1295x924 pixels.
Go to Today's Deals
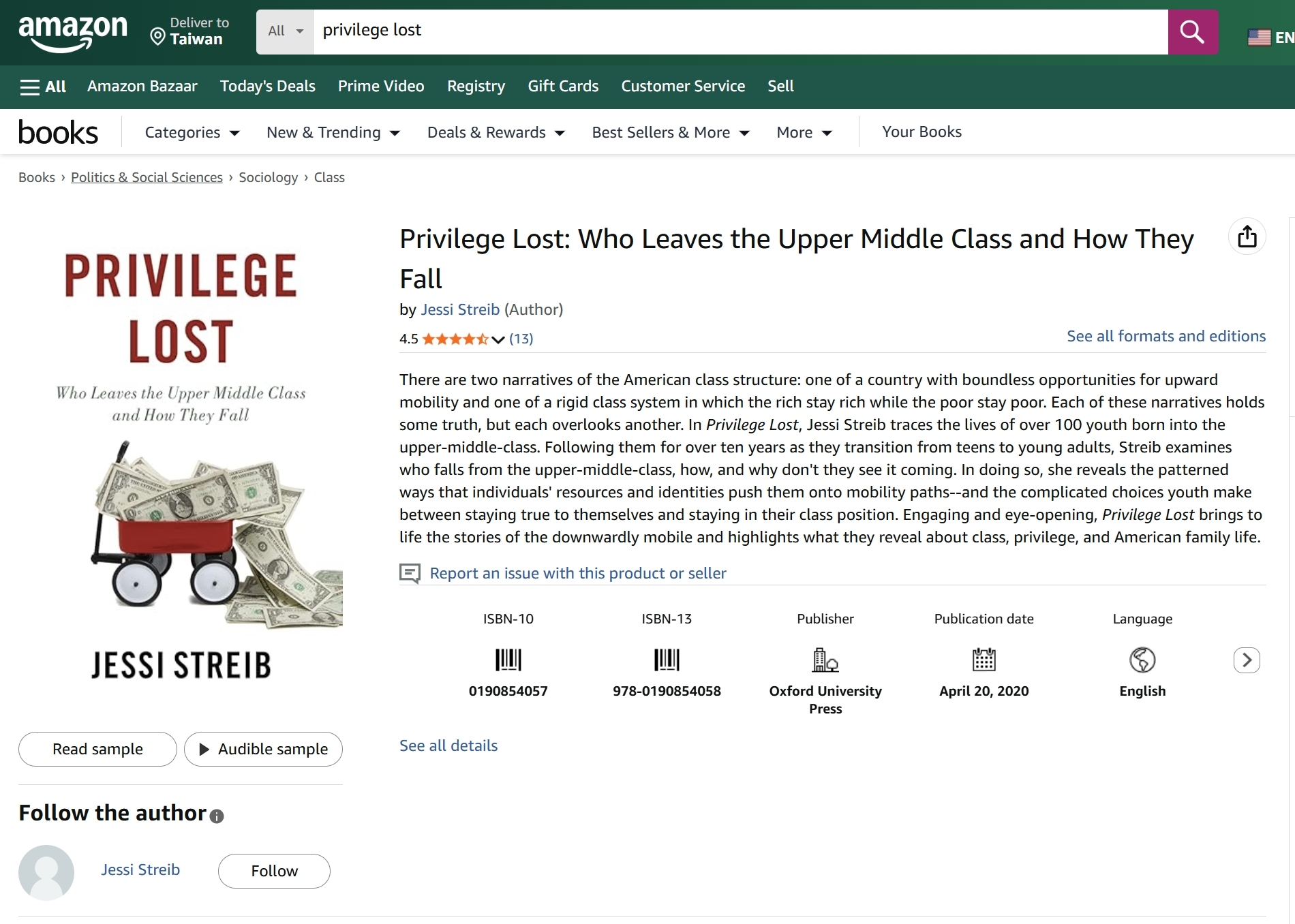pos(267,87)
